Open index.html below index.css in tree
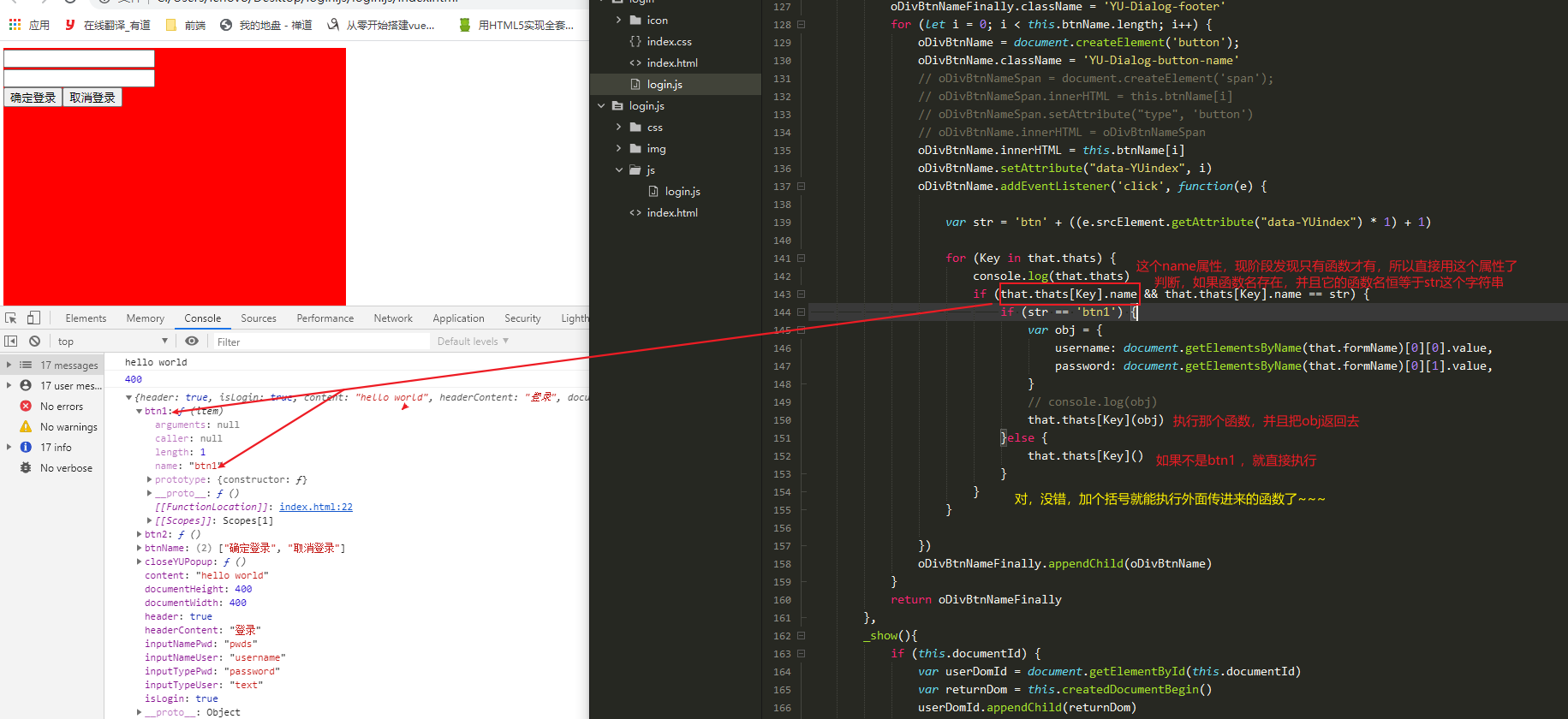Image resolution: width=1568 pixels, height=719 pixels. click(x=671, y=62)
